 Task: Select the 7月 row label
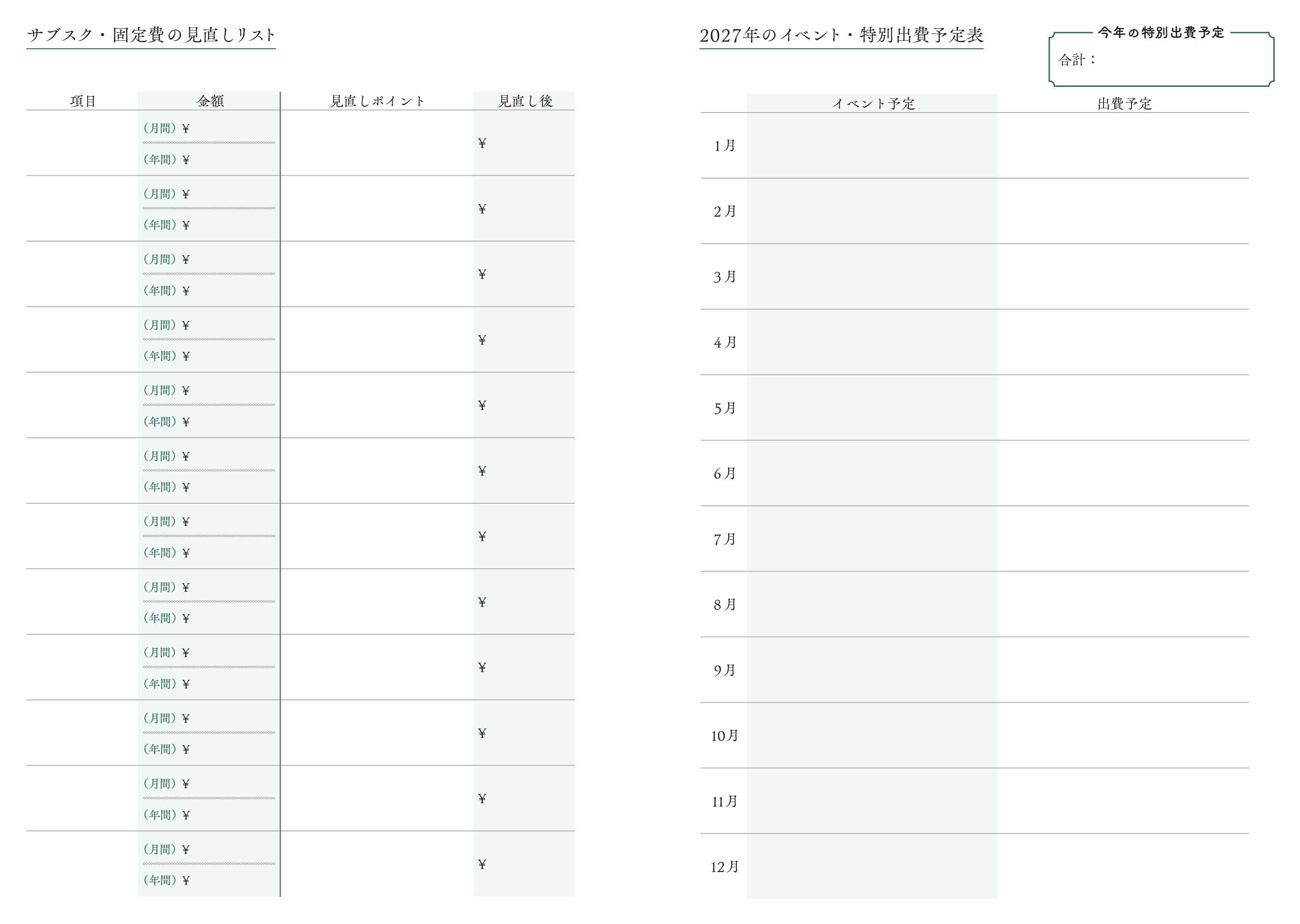[x=724, y=539]
